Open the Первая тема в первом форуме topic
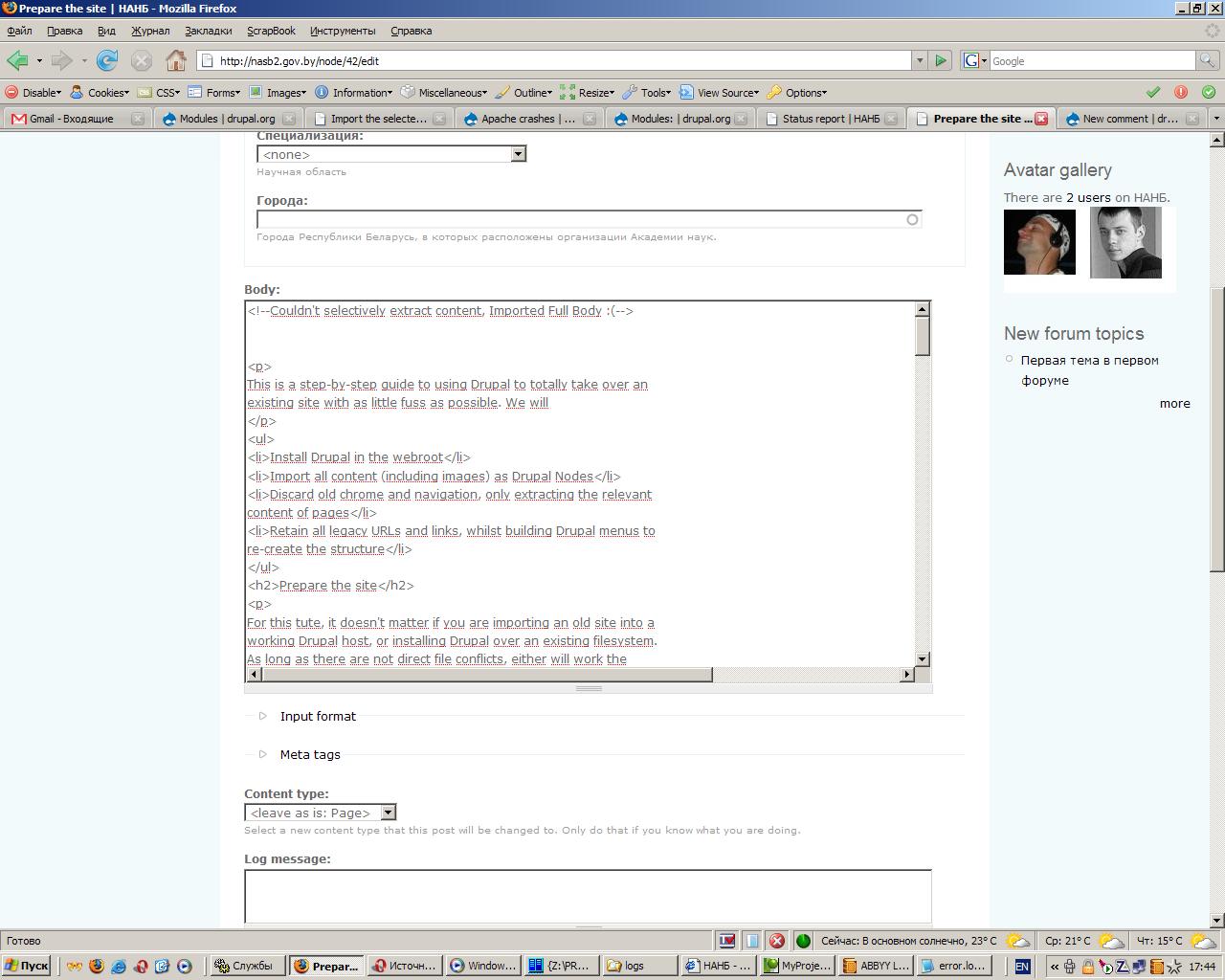Image resolution: width=1225 pixels, height=980 pixels. (1089, 370)
